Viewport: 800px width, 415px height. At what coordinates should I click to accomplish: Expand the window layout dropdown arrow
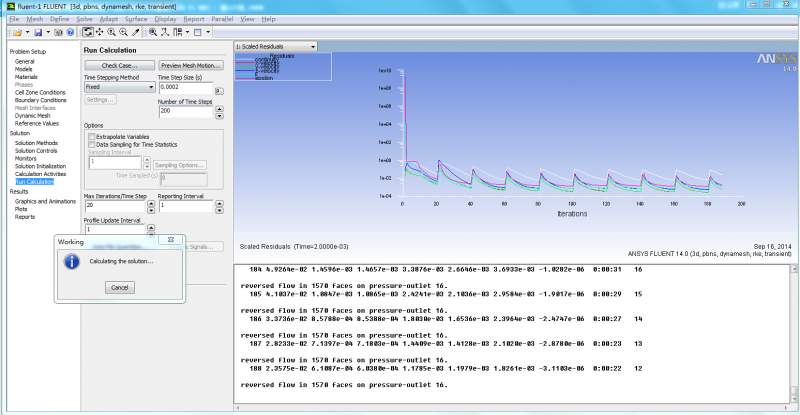coord(187,32)
